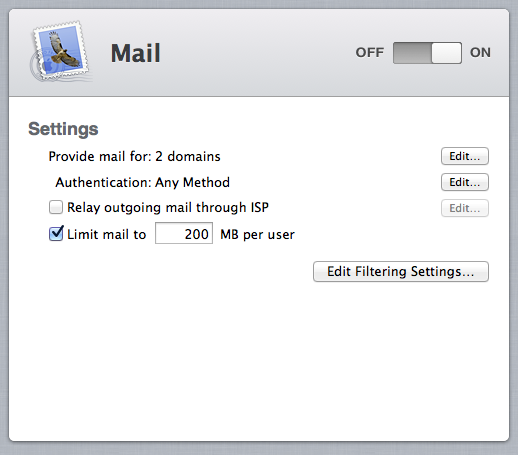This screenshot has height=455, width=518.
Task: Click the gray track of the Mail switch
Action: (x=412, y=53)
